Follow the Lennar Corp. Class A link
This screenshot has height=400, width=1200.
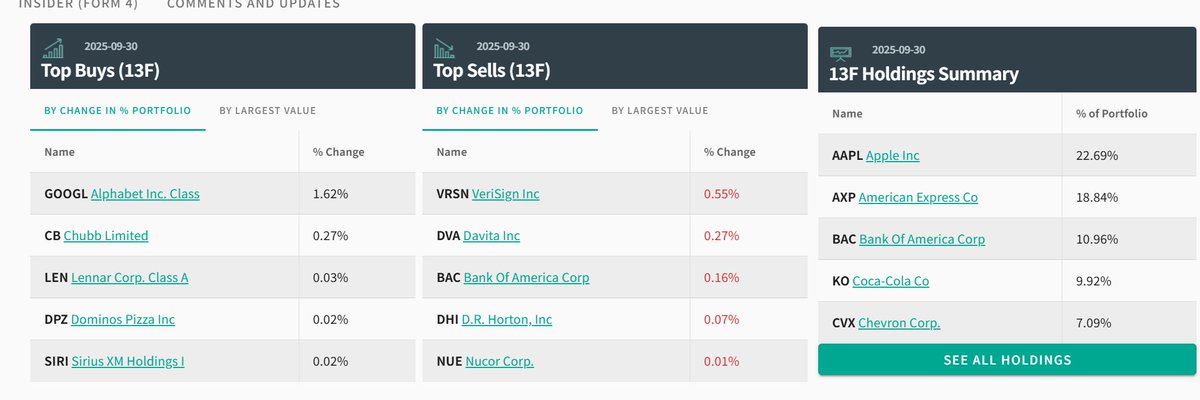point(128,278)
